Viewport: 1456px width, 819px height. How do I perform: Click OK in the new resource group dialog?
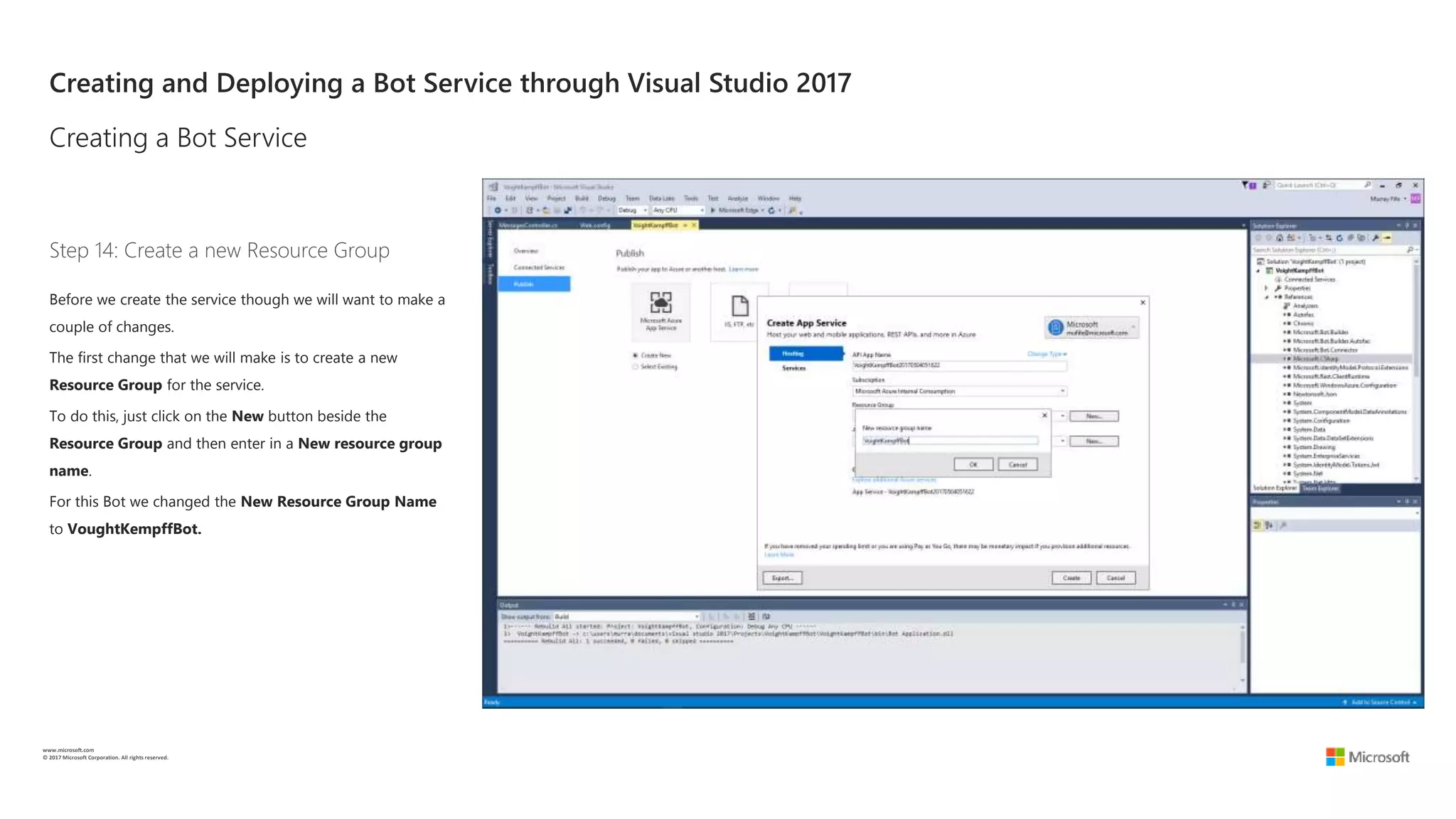[973, 464]
